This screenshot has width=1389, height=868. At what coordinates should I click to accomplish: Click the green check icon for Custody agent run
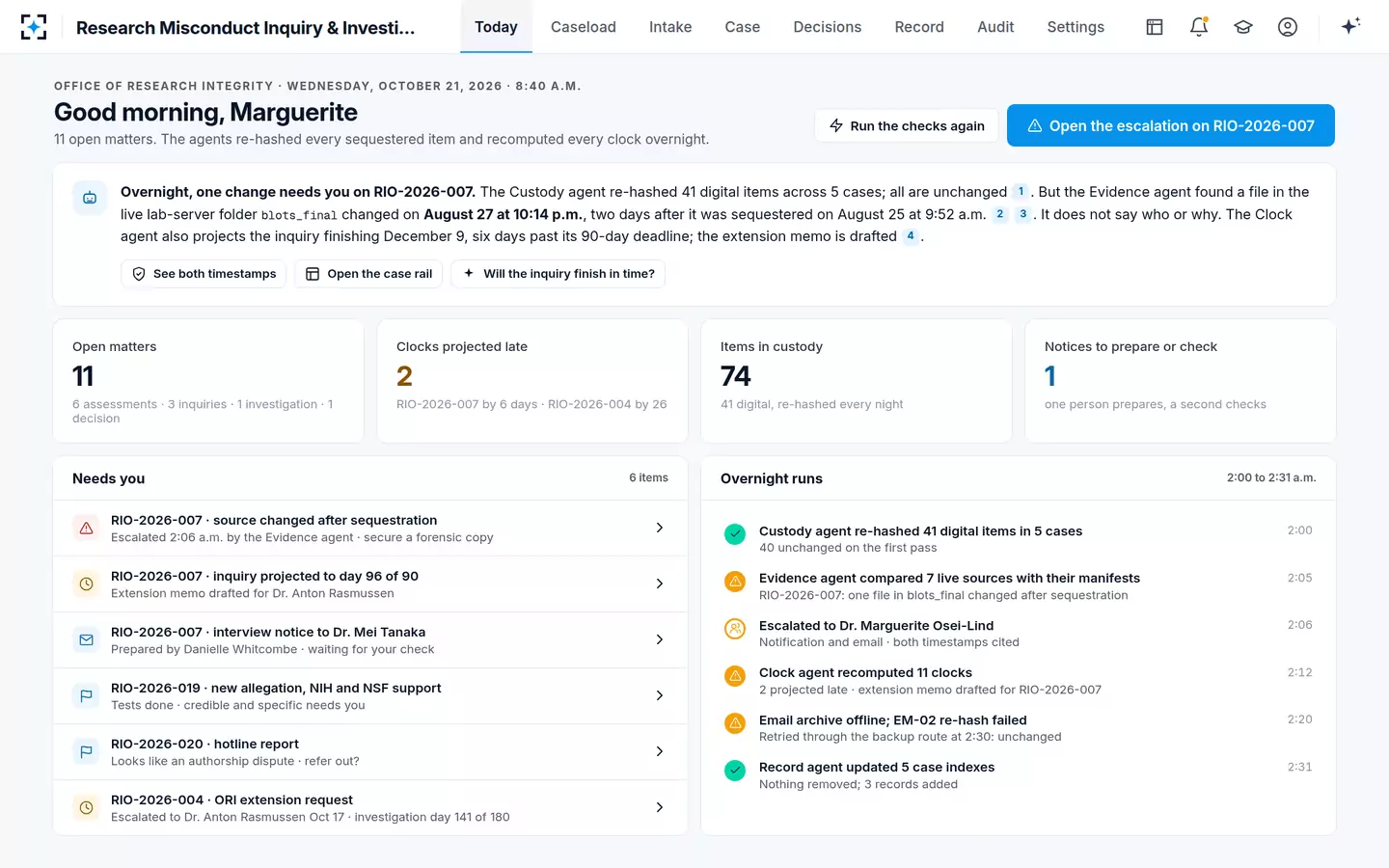735,534
